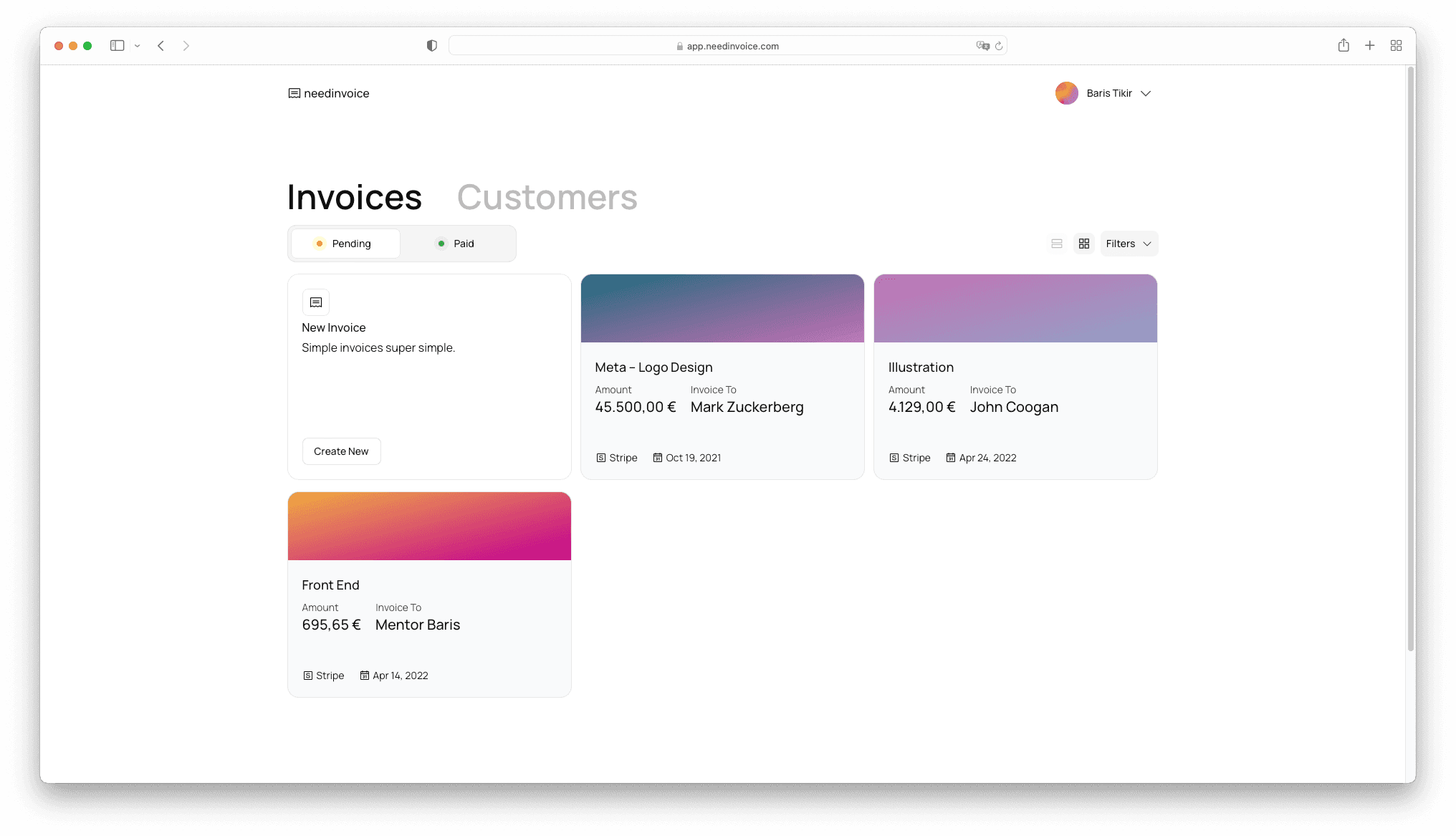Click the app.needinvoice.com address bar
This screenshot has width=1456, height=836.
point(727,46)
